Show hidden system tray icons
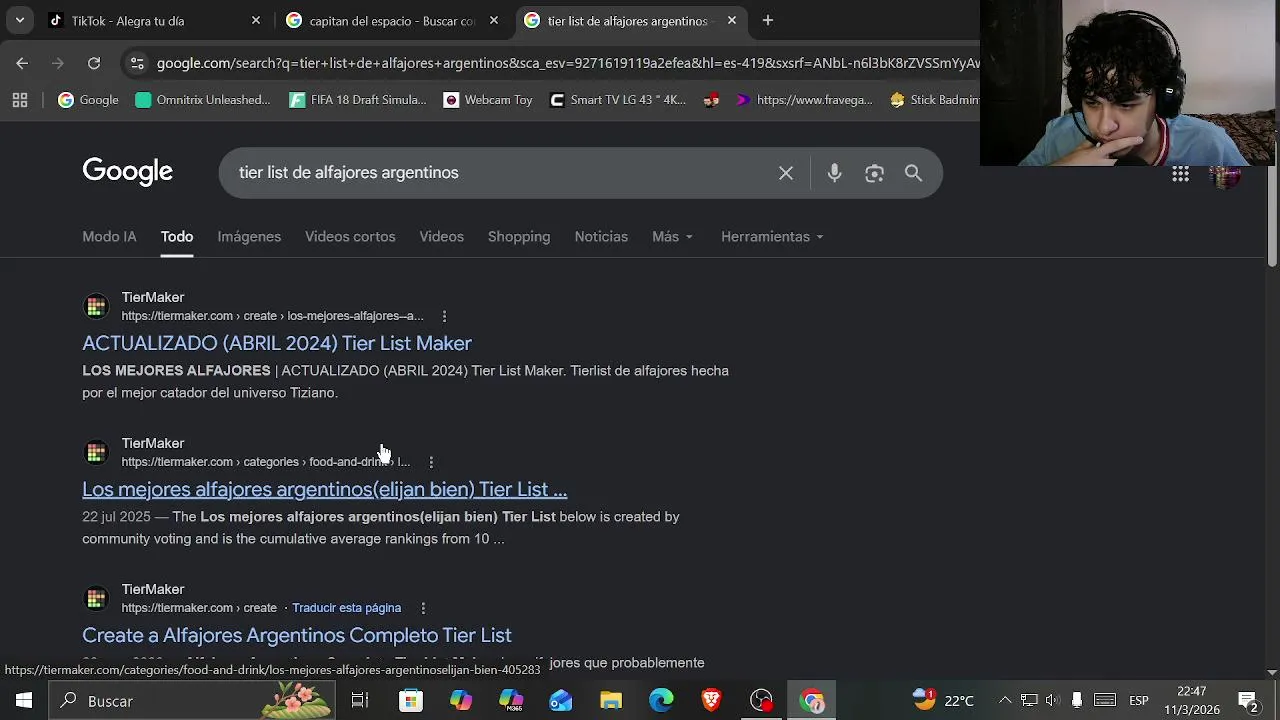Screen dimensions: 1280x720 tap(1005, 700)
